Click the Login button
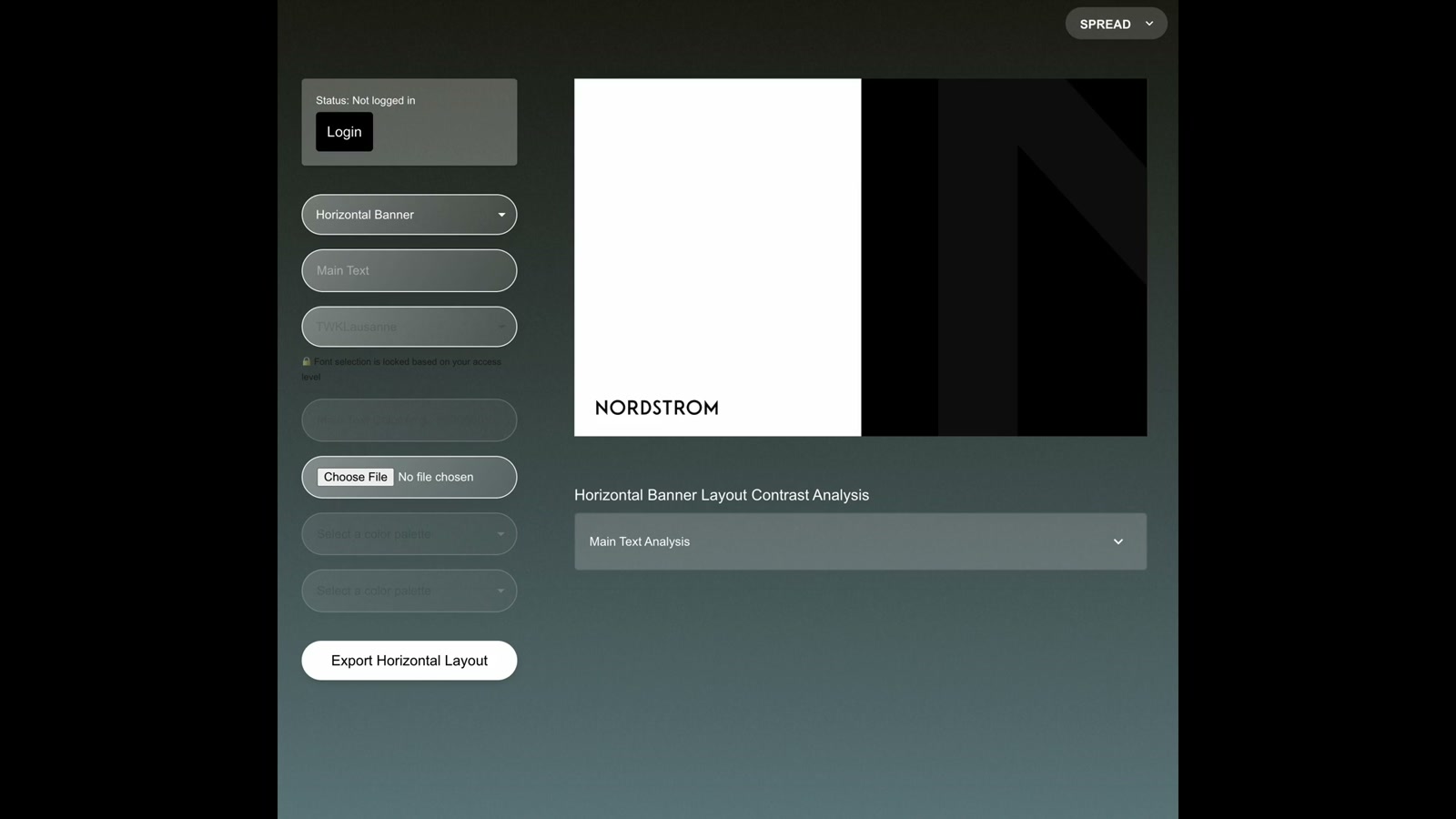Viewport: 1456px width, 819px height. [344, 132]
